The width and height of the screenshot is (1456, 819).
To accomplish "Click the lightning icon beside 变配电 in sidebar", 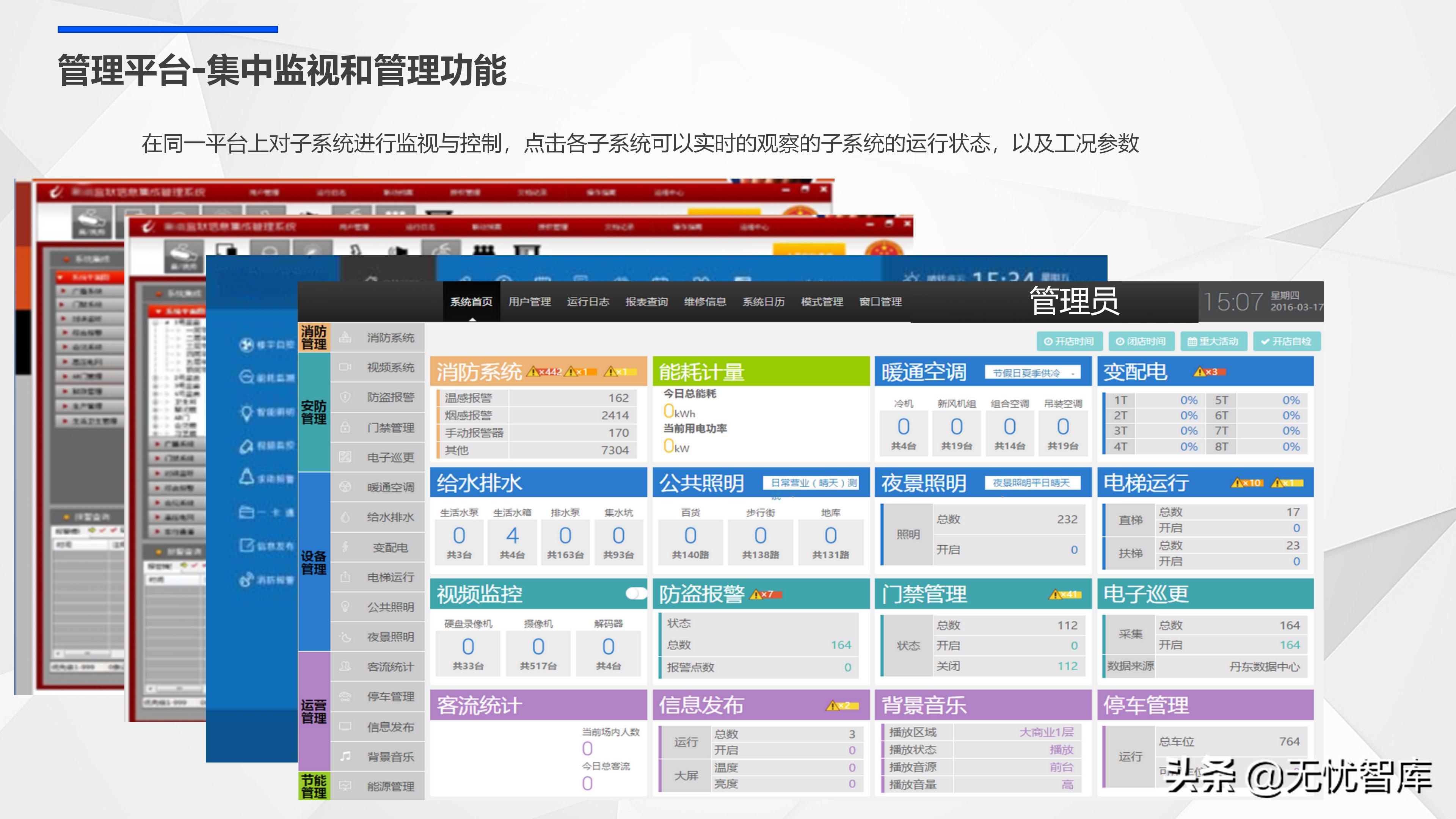I will (345, 547).
